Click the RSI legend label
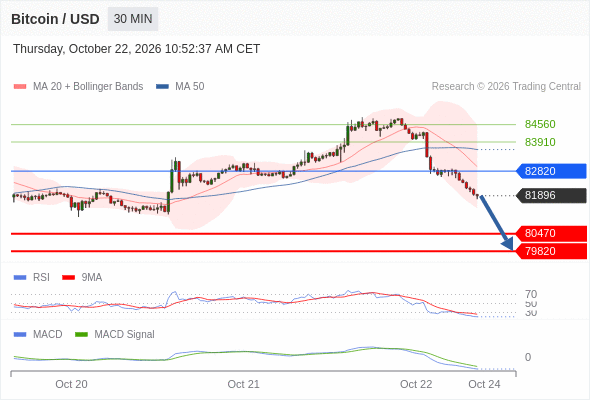 [41, 278]
